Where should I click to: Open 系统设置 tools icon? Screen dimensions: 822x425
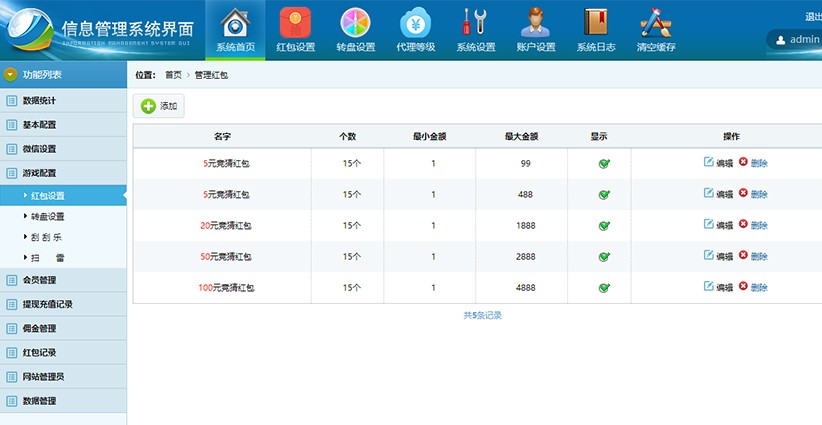pyautogui.click(x=476, y=24)
